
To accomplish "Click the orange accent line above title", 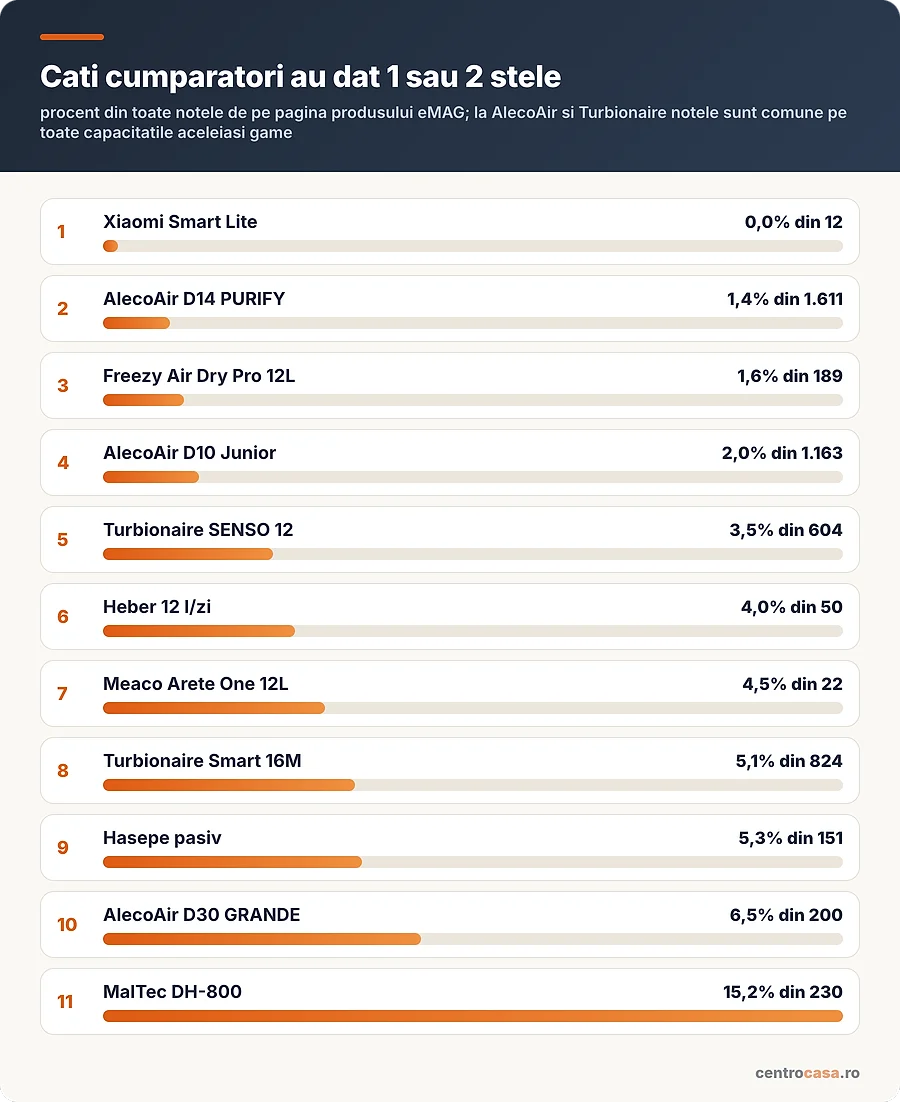I will point(72,37).
